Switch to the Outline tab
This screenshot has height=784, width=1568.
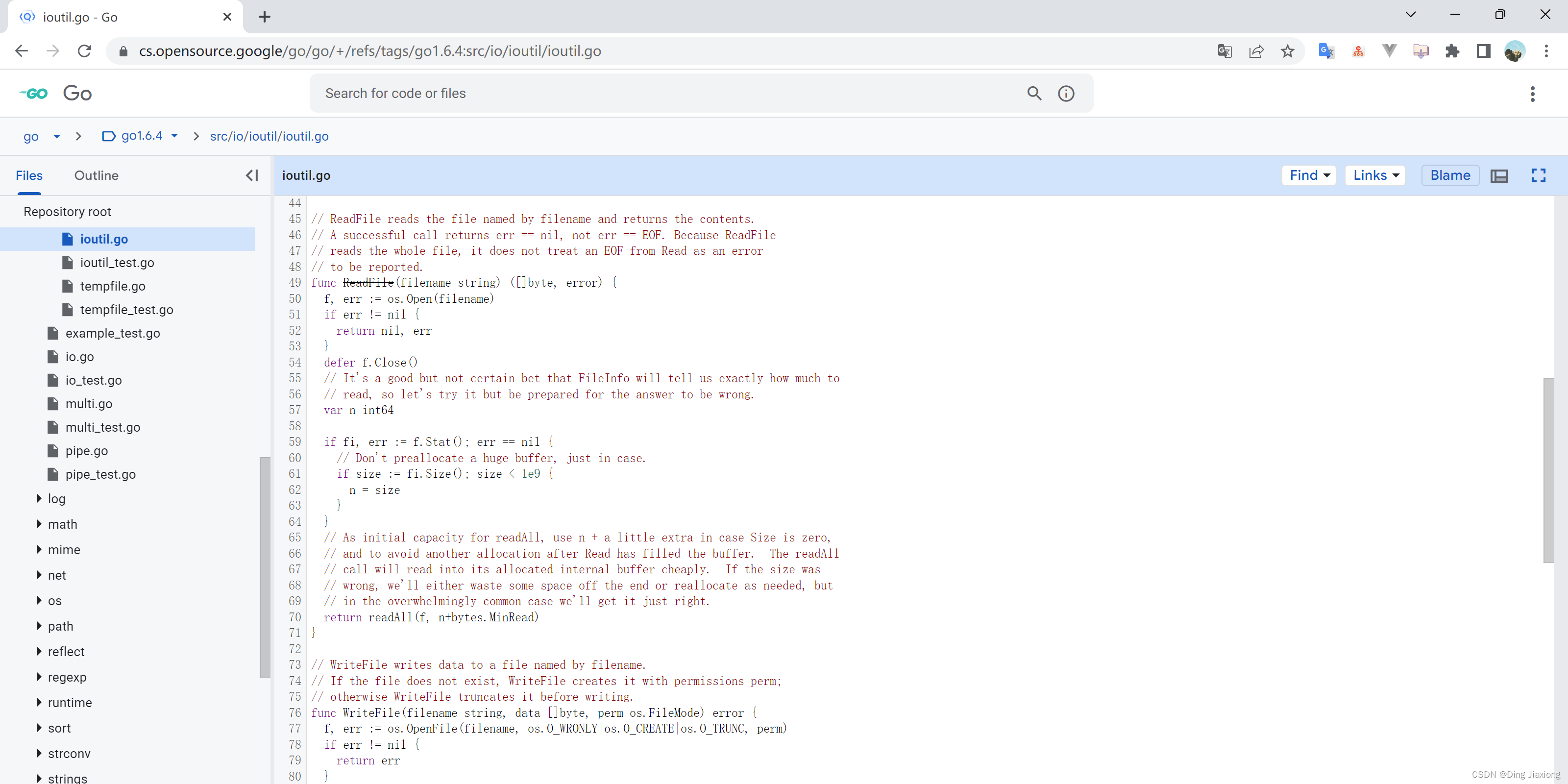[x=96, y=175]
